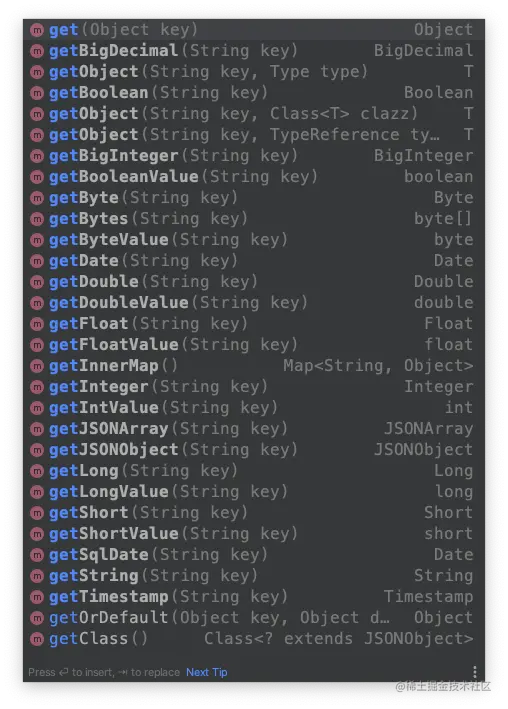The height and width of the screenshot is (709, 508).
Task: Pick getOrDefault completion entry
Action: [x=254, y=618]
